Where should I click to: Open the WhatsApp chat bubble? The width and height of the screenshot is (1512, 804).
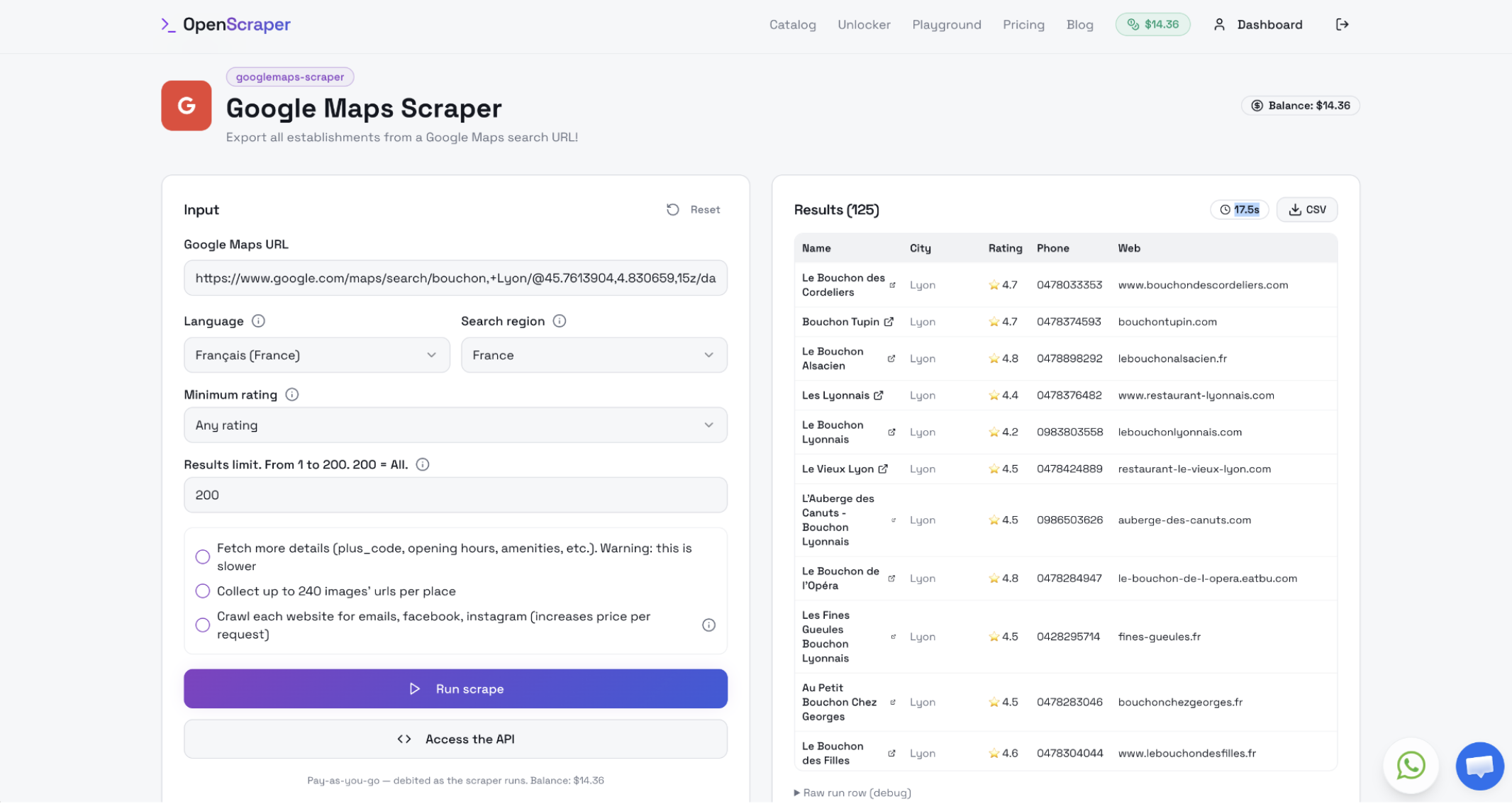1411,766
